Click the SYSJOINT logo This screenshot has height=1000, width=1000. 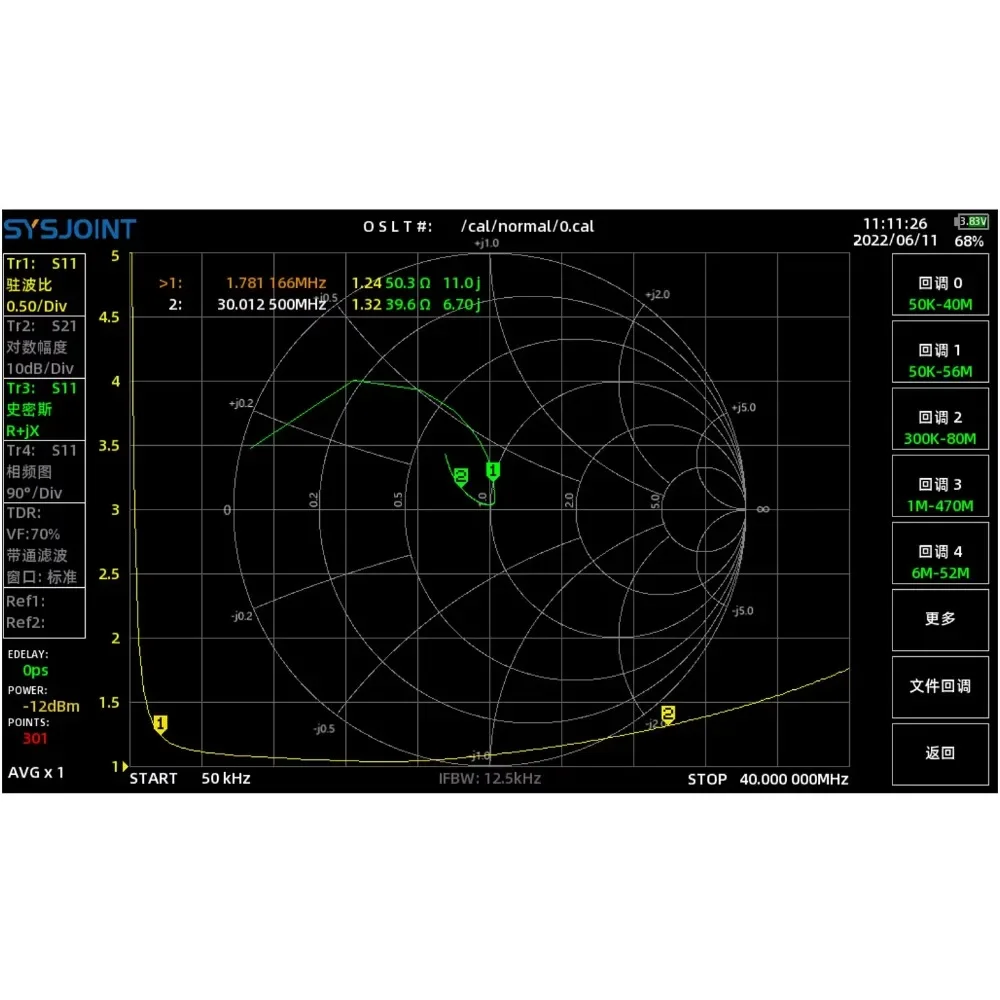click(70, 230)
